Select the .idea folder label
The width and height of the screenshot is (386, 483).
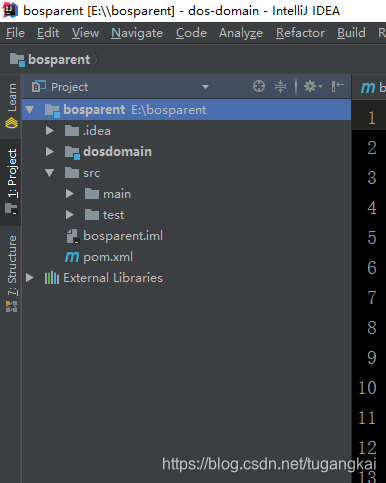(x=97, y=131)
